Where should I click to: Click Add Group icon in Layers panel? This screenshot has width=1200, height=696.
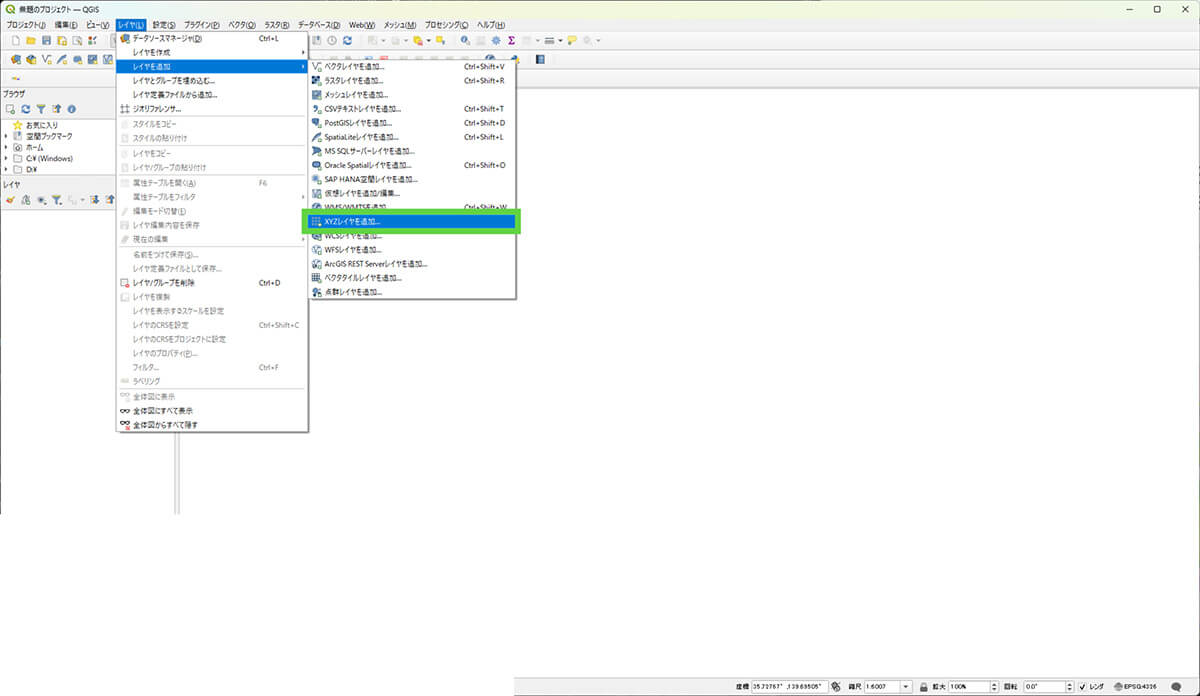[x=26, y=200]
